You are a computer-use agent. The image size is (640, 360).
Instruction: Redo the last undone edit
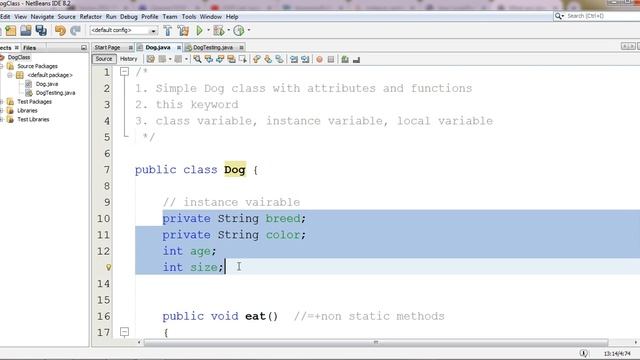(x=75, y=31)
